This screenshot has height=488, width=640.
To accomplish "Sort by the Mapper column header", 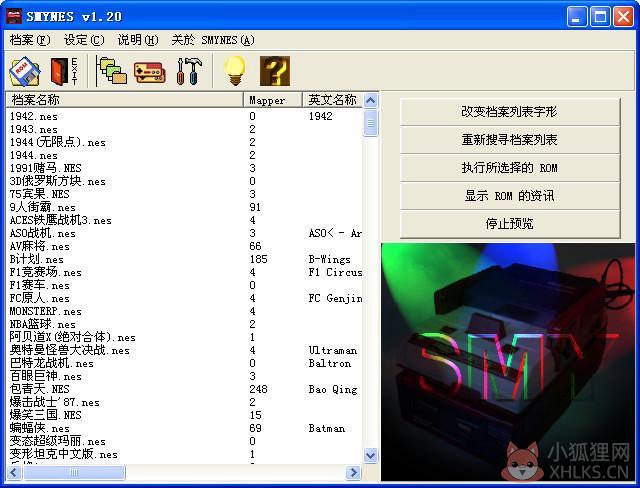I will click(273, 100).
